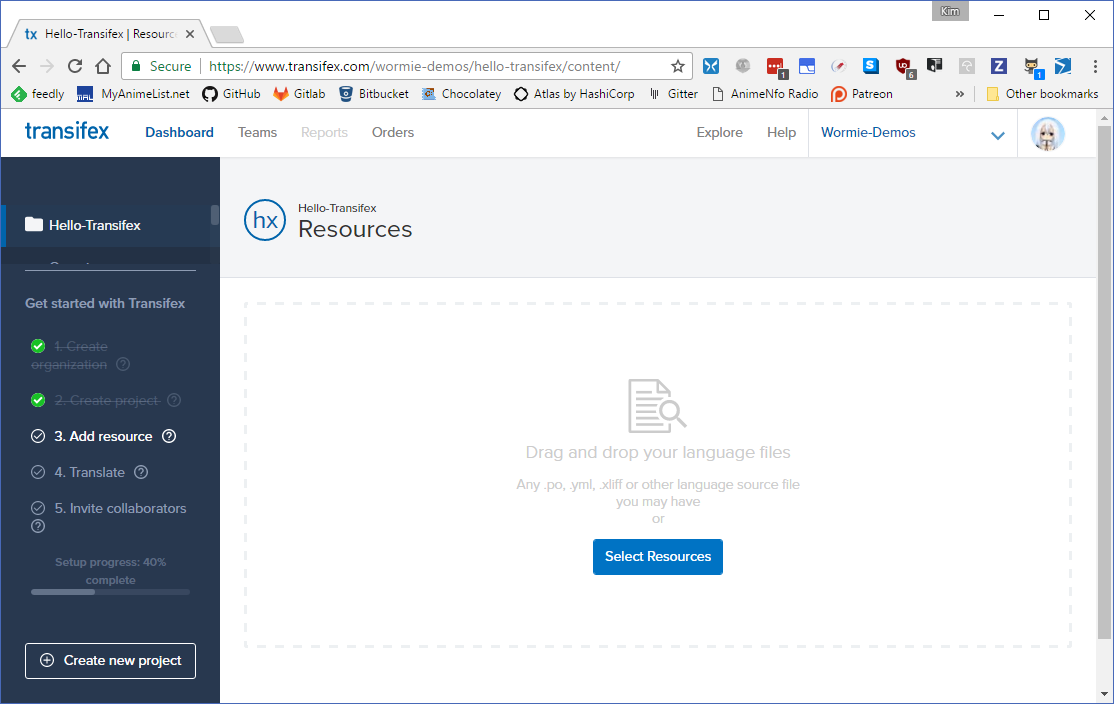The height and width of the screenshot is (704, 1114).
Task: Open the Teams menu item
Action: 257,132
